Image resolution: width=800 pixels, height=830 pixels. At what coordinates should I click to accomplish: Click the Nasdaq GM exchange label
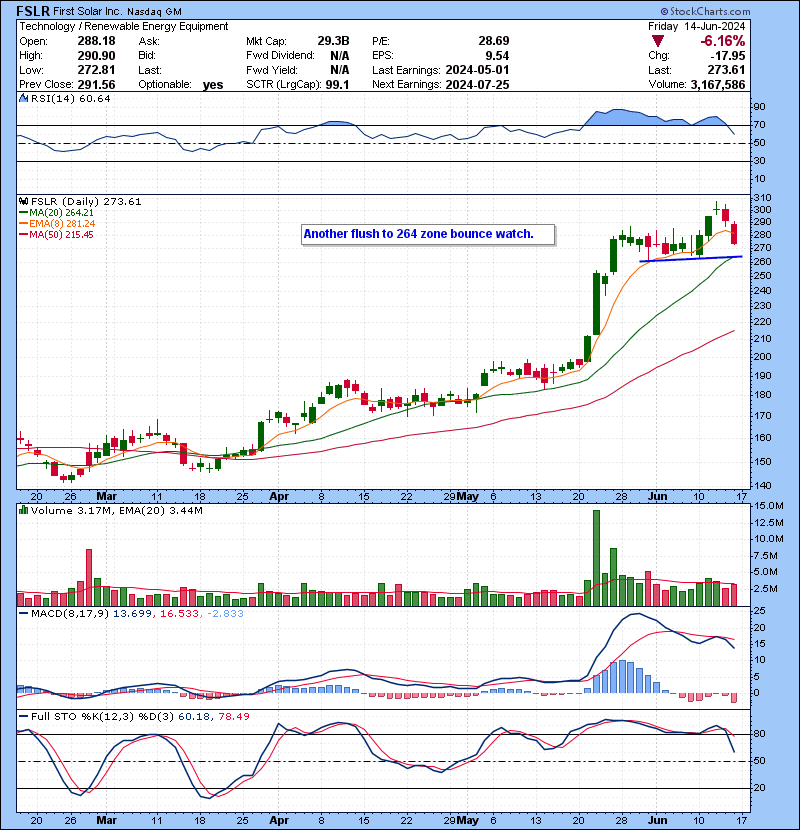click(154, 12)
